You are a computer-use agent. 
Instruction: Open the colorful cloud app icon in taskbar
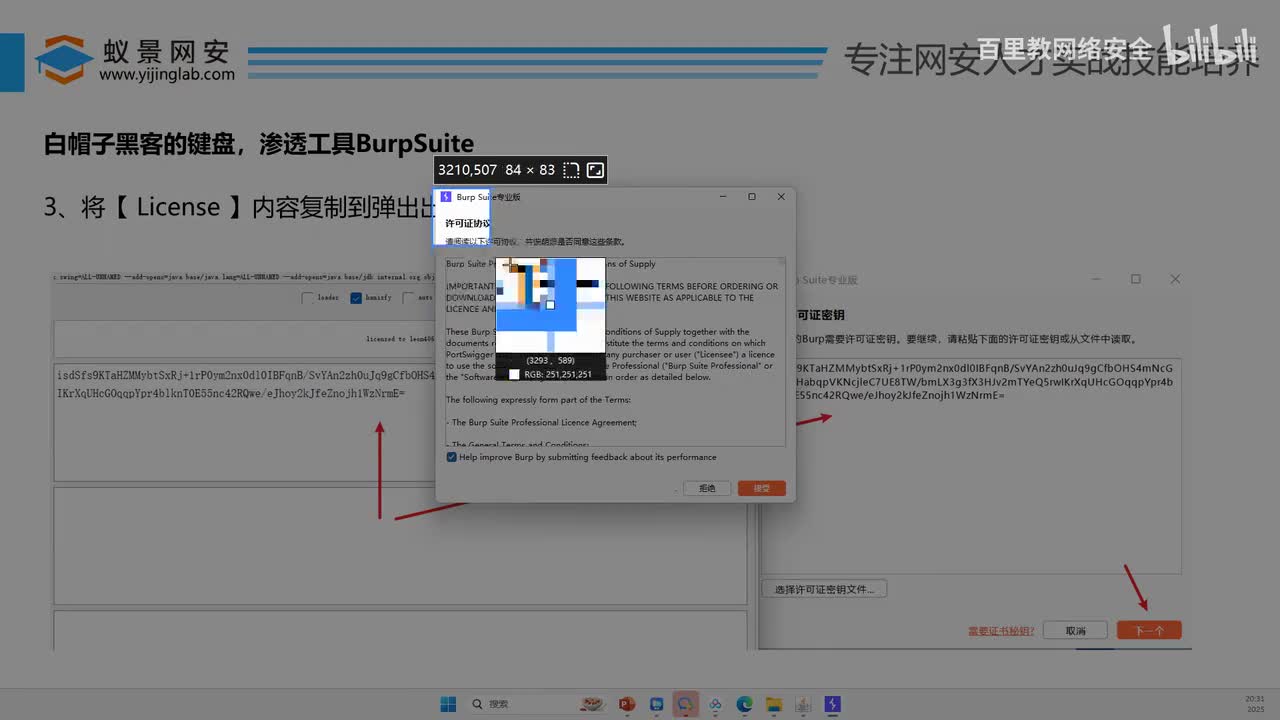715,704
